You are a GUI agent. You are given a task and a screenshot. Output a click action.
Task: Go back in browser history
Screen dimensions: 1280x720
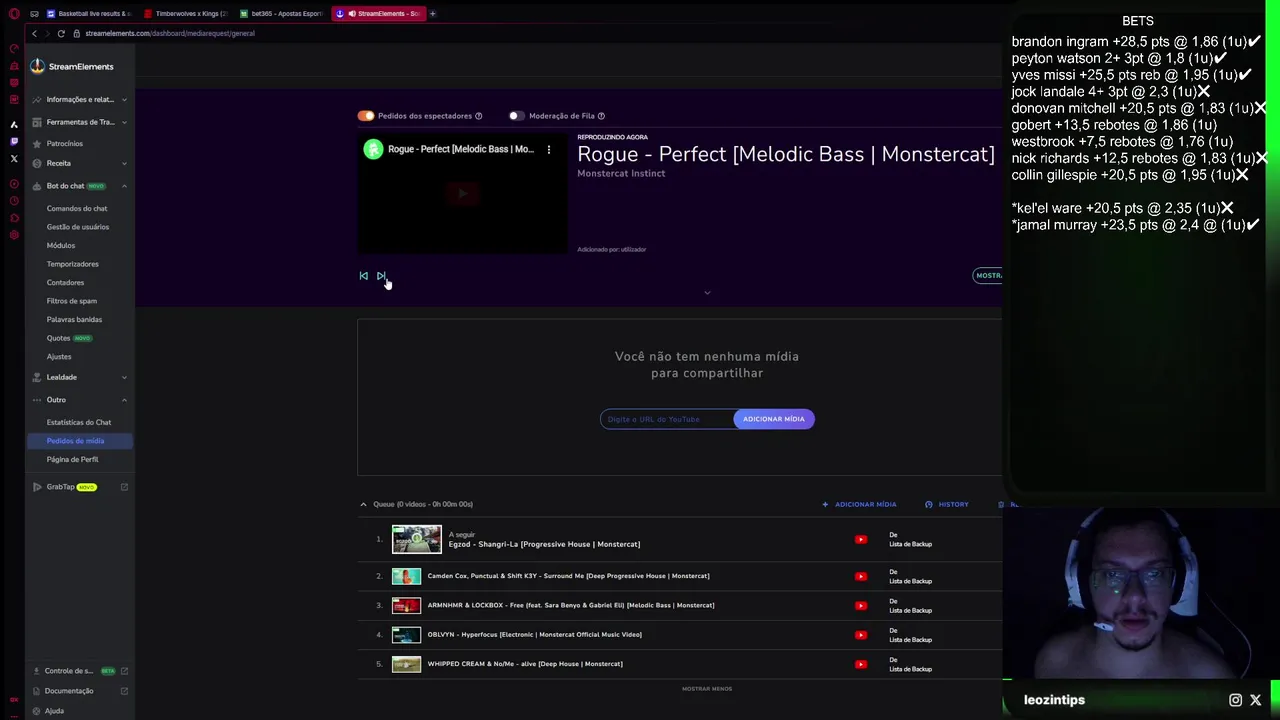pyautogui.click(x=34, y=34)
